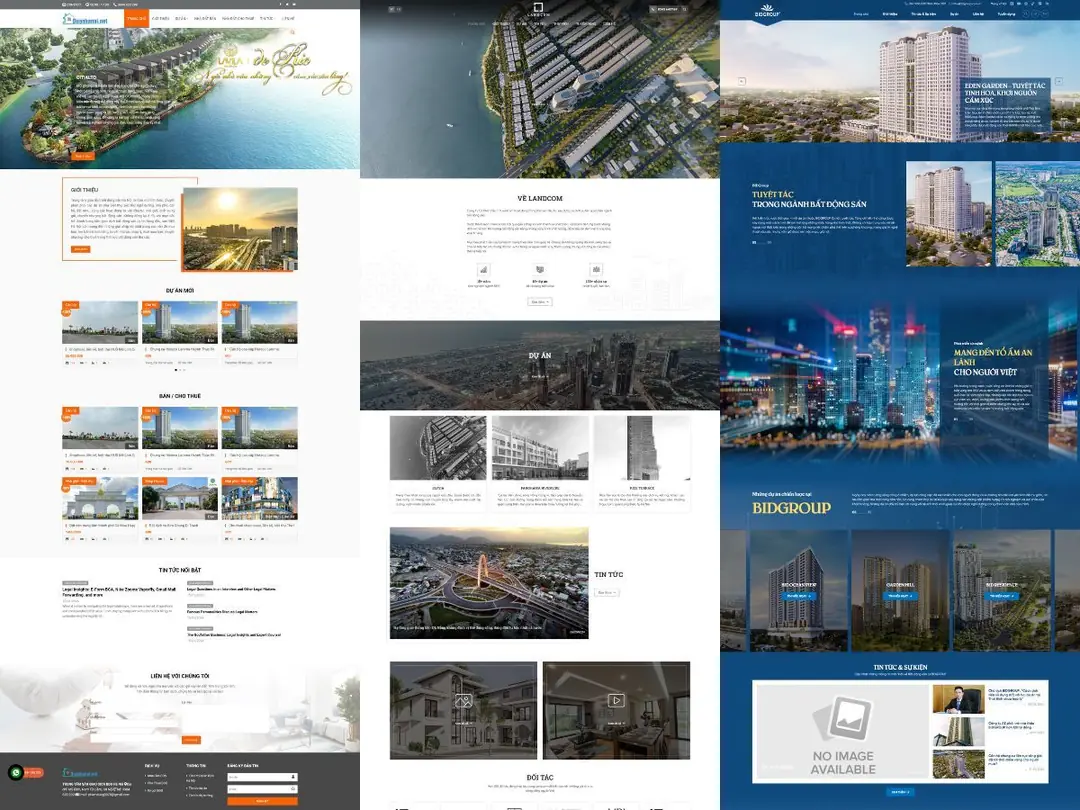Select the Trang Chủ tab in the orange navbar
The width and height of the screenshot is (1080, 810).
137,19
